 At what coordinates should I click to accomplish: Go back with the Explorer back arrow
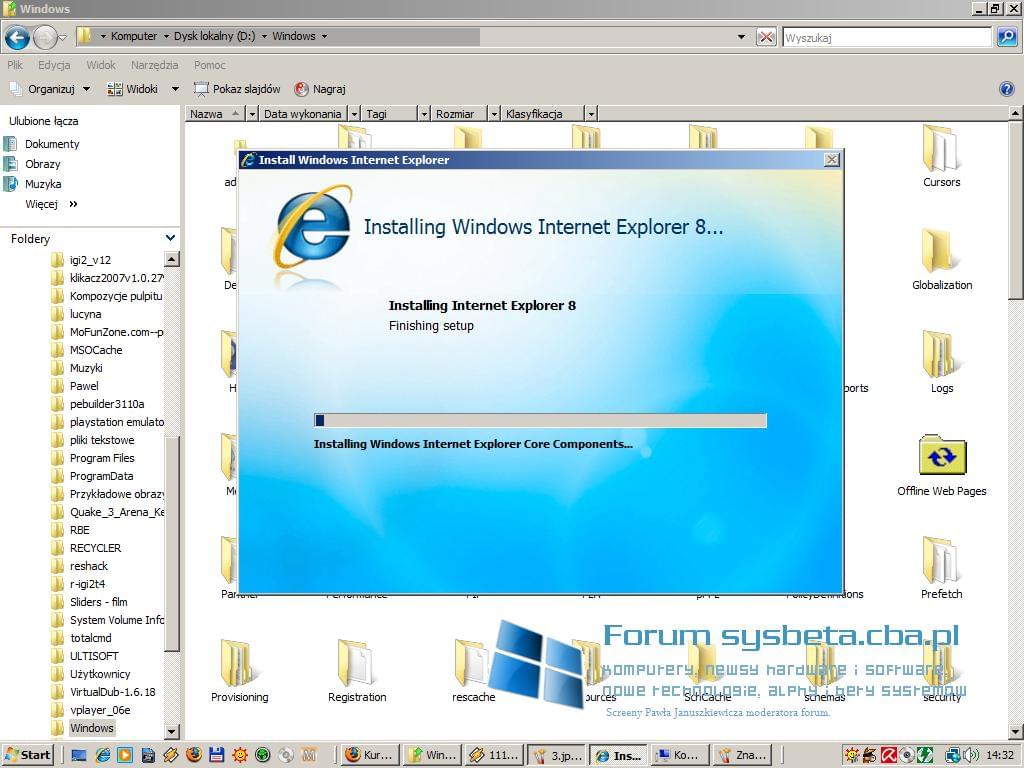17,37
